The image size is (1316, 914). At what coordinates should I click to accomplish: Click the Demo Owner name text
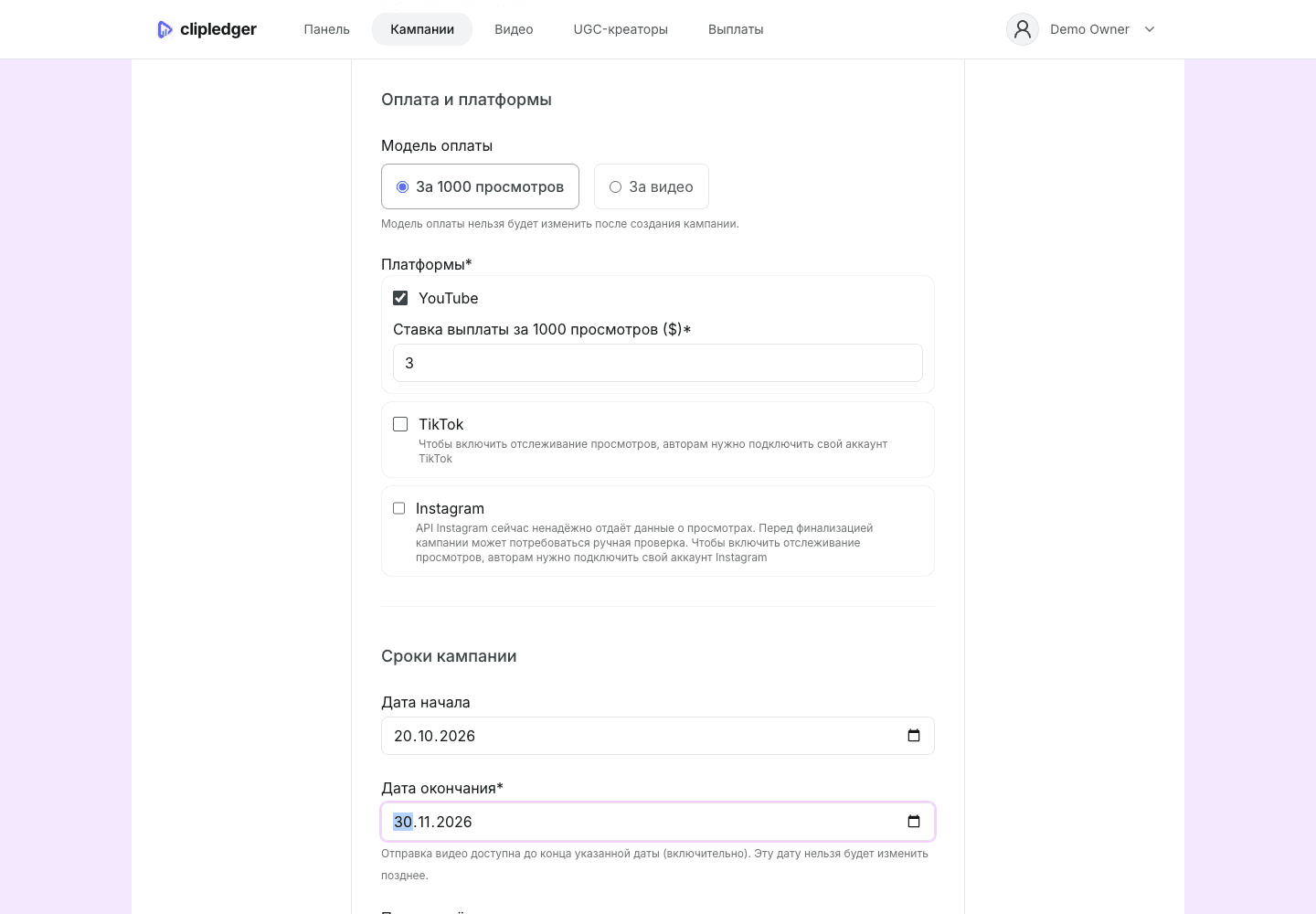(x=1089, y=29)
